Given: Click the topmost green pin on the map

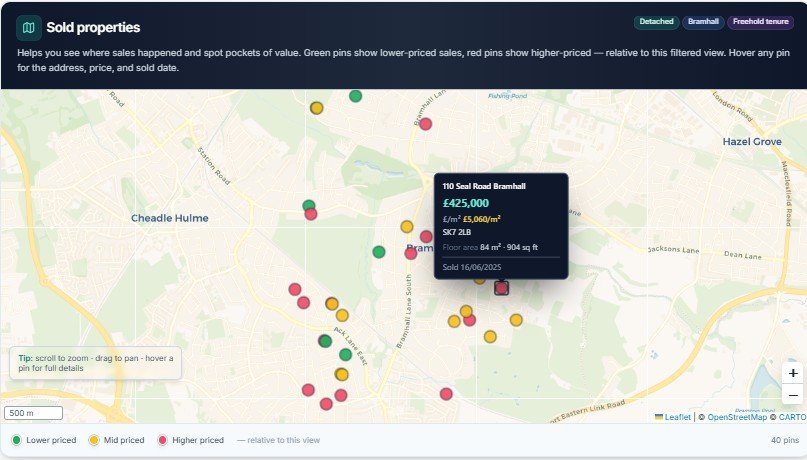Looking at the screenshot, I should tap(355, 96).
